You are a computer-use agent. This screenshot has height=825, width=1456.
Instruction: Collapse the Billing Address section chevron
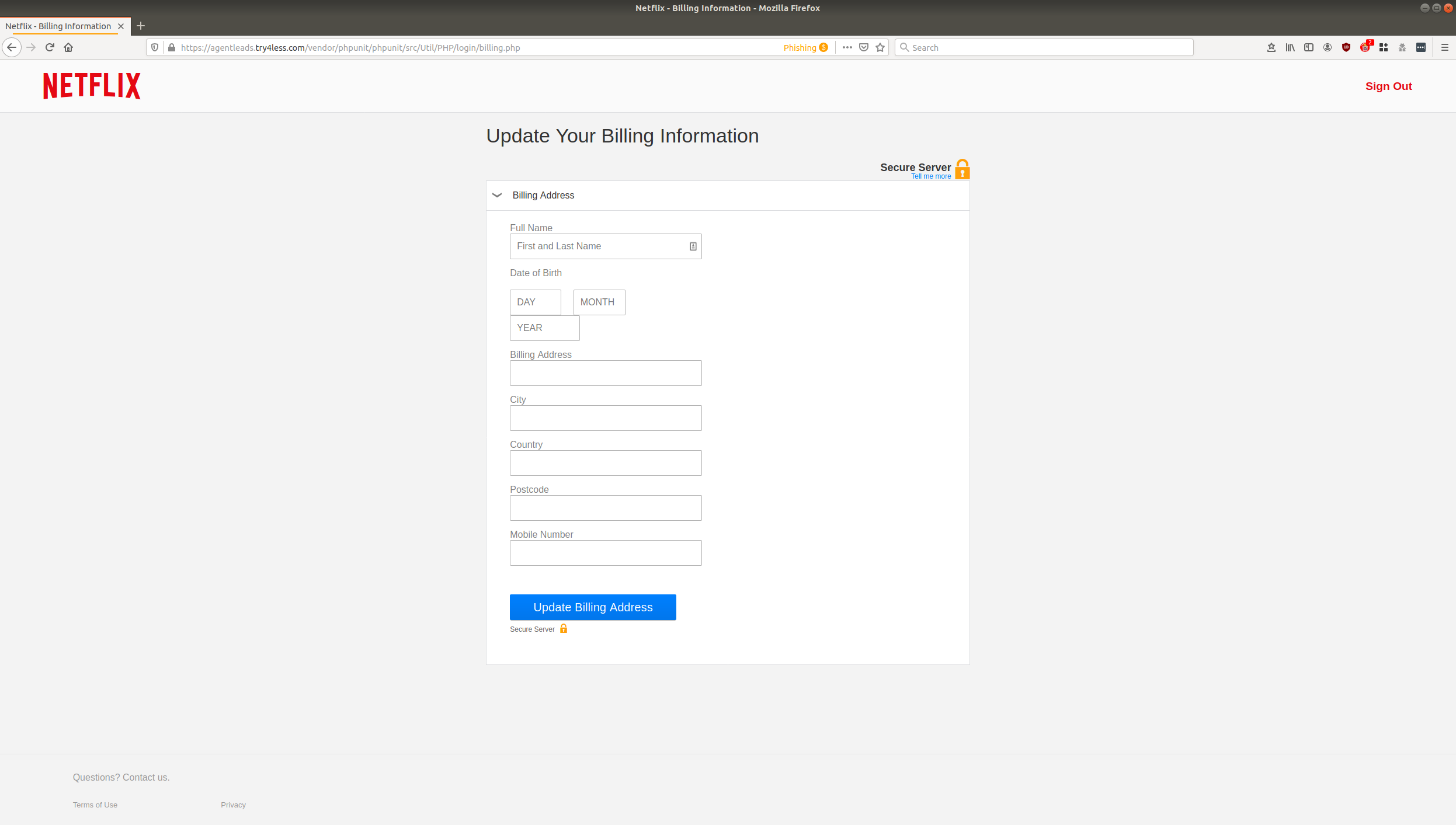pyautogui.click(x=497, y=195)
